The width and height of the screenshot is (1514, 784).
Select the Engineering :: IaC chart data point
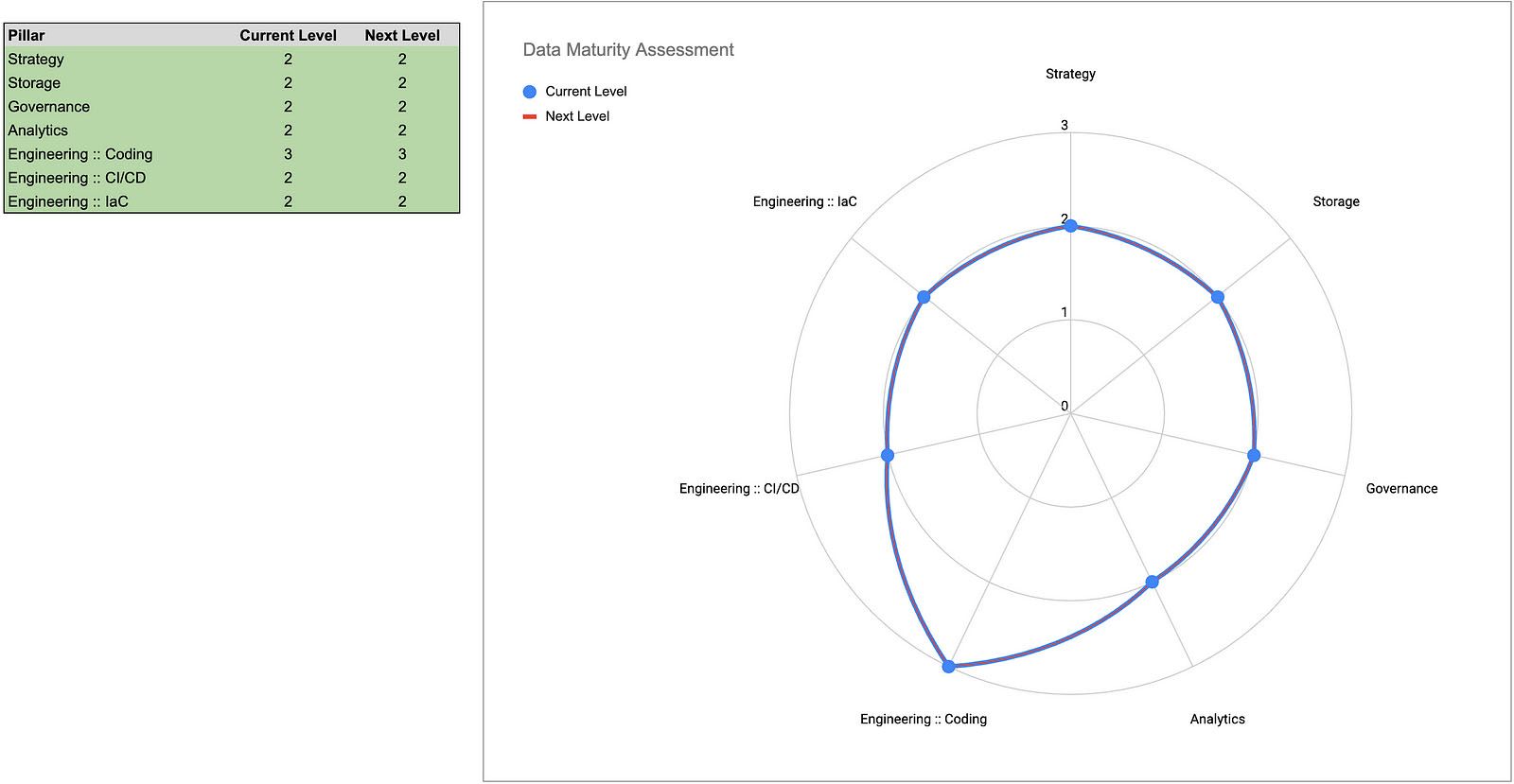(x=924, y=297)
